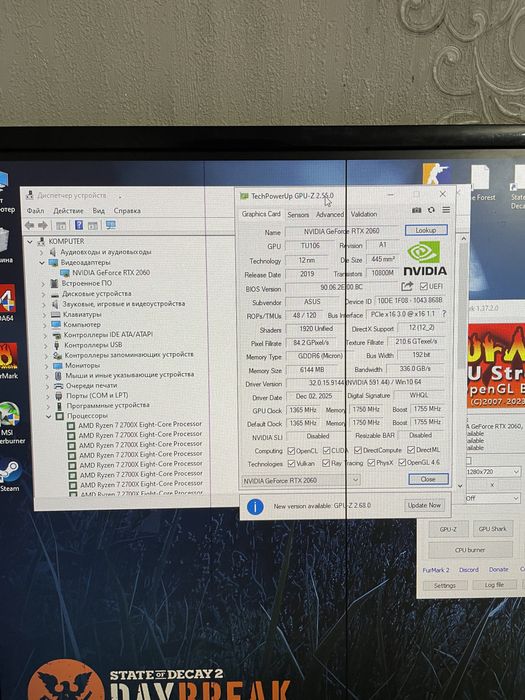Viewport: 525px width, 700px height.
Task: Toggle the OpenCL checkbox
Action: pyautogui.click(x=291, y=450)
